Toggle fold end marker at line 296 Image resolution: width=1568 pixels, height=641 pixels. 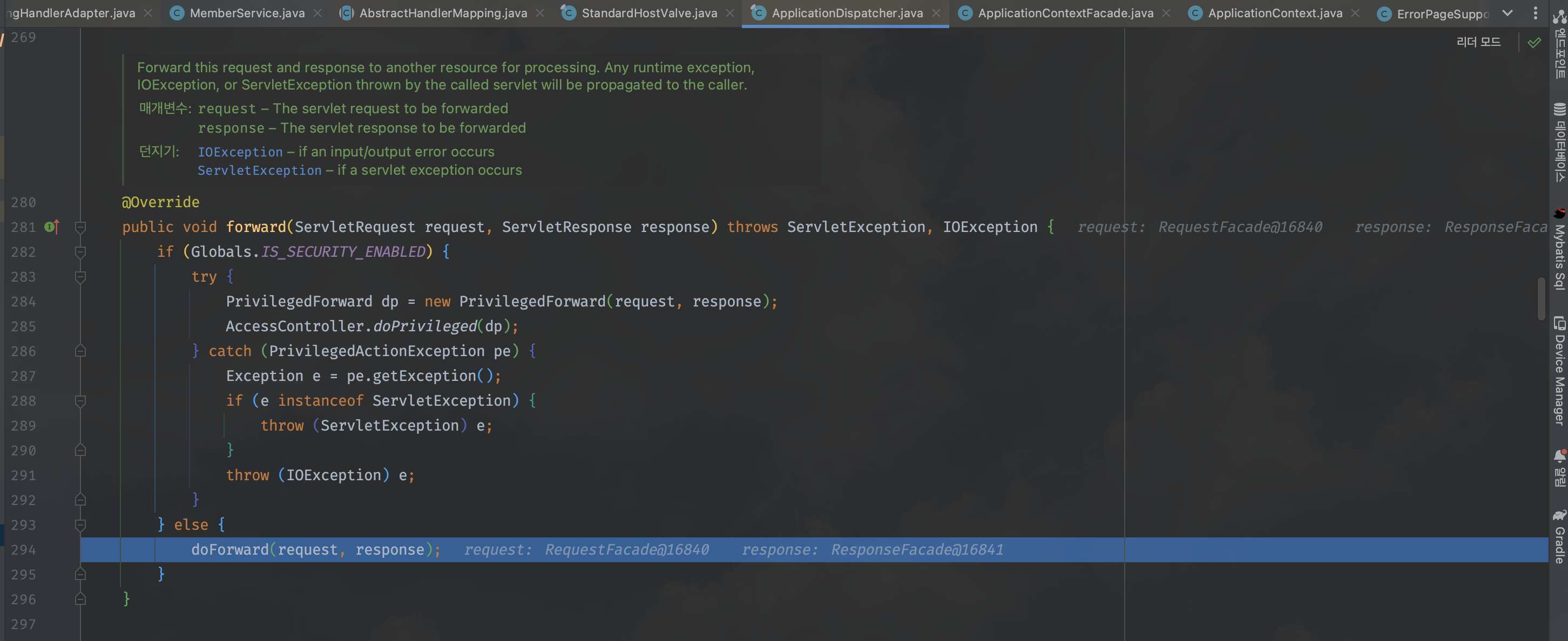pyautogui.click(x=80, y=599)
